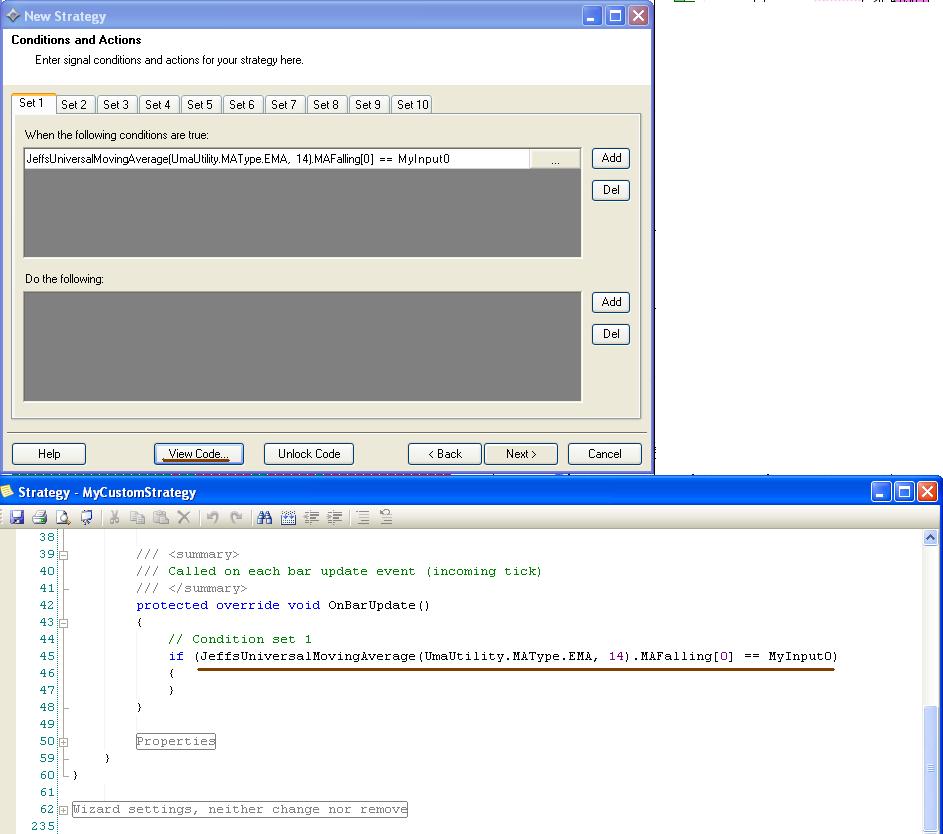Open the Set 9 tab

point(368,105)
